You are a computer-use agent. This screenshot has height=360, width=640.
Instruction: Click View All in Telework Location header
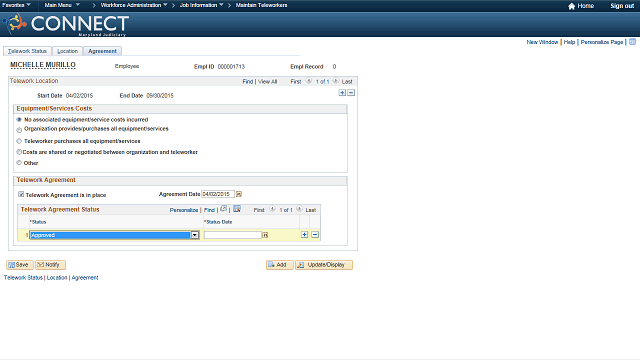point(267,82)
